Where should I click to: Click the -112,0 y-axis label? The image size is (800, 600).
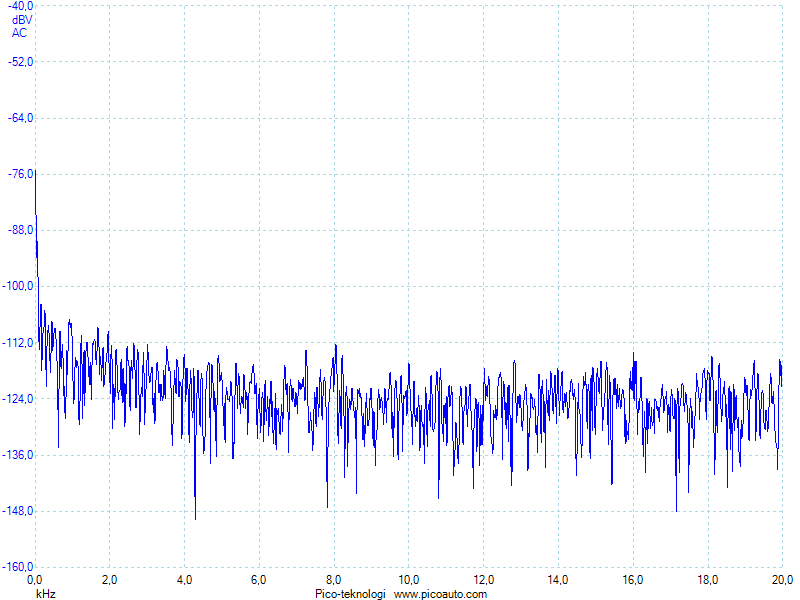[x=18, y=343]
